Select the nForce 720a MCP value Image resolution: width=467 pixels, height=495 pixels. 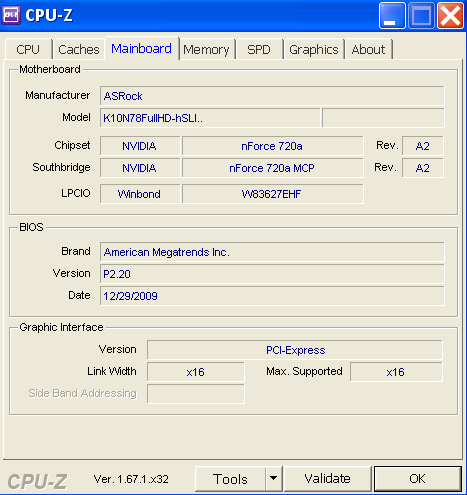pos(272,168)
